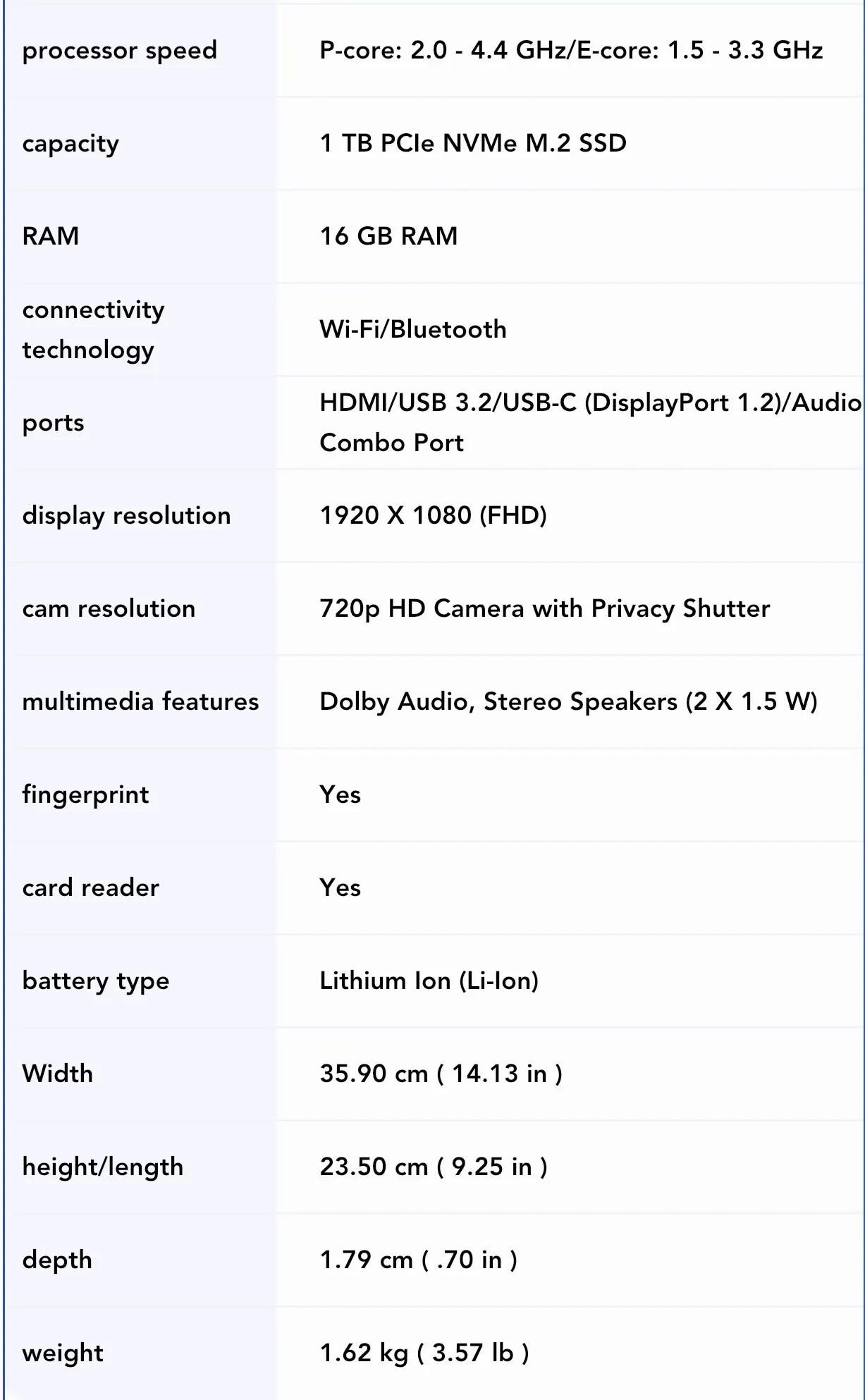Click the HDMI/USB 3.2/USB-C ports value
865x1400 pixels.
(591, 422)
